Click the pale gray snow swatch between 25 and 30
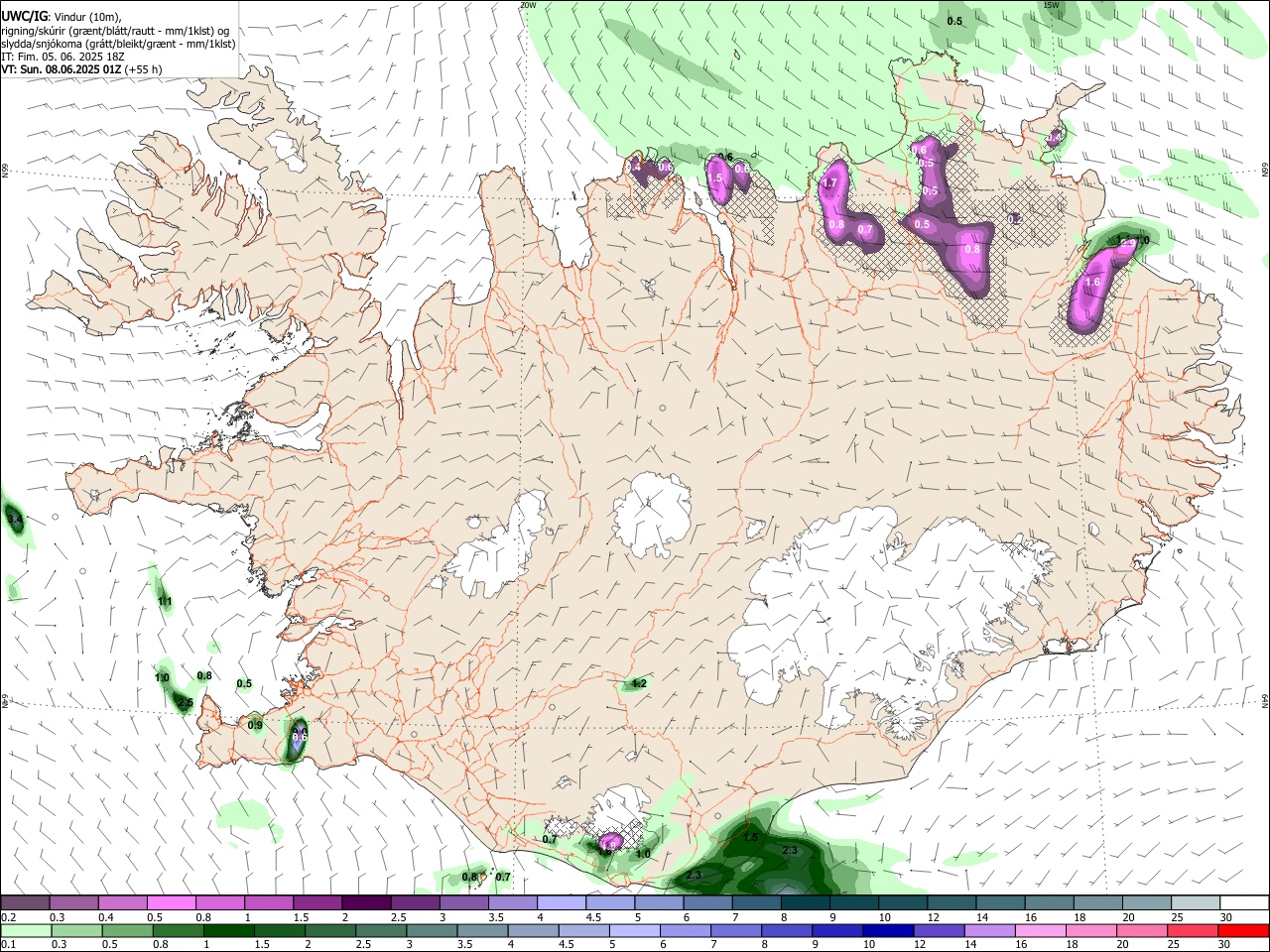Image resolution: width=1270 pixels, height=952 pixels. [x=1197, y=902]
